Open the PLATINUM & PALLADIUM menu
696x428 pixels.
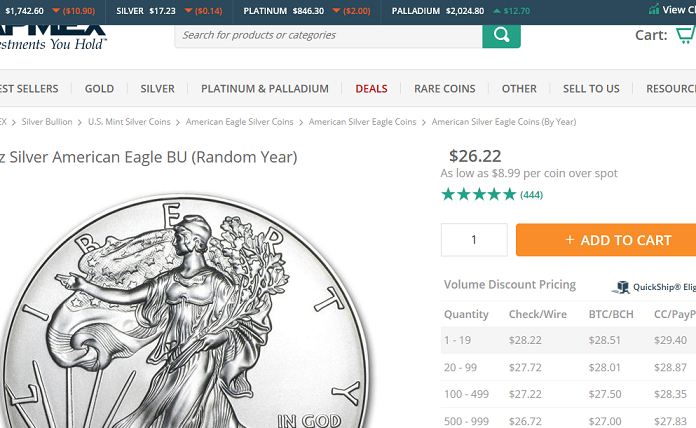point(265,89)
